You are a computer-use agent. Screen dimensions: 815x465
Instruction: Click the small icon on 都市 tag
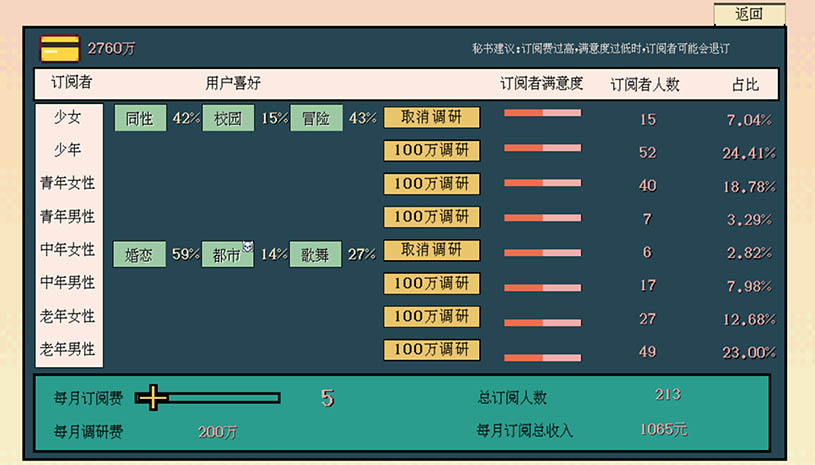[248, 247]
